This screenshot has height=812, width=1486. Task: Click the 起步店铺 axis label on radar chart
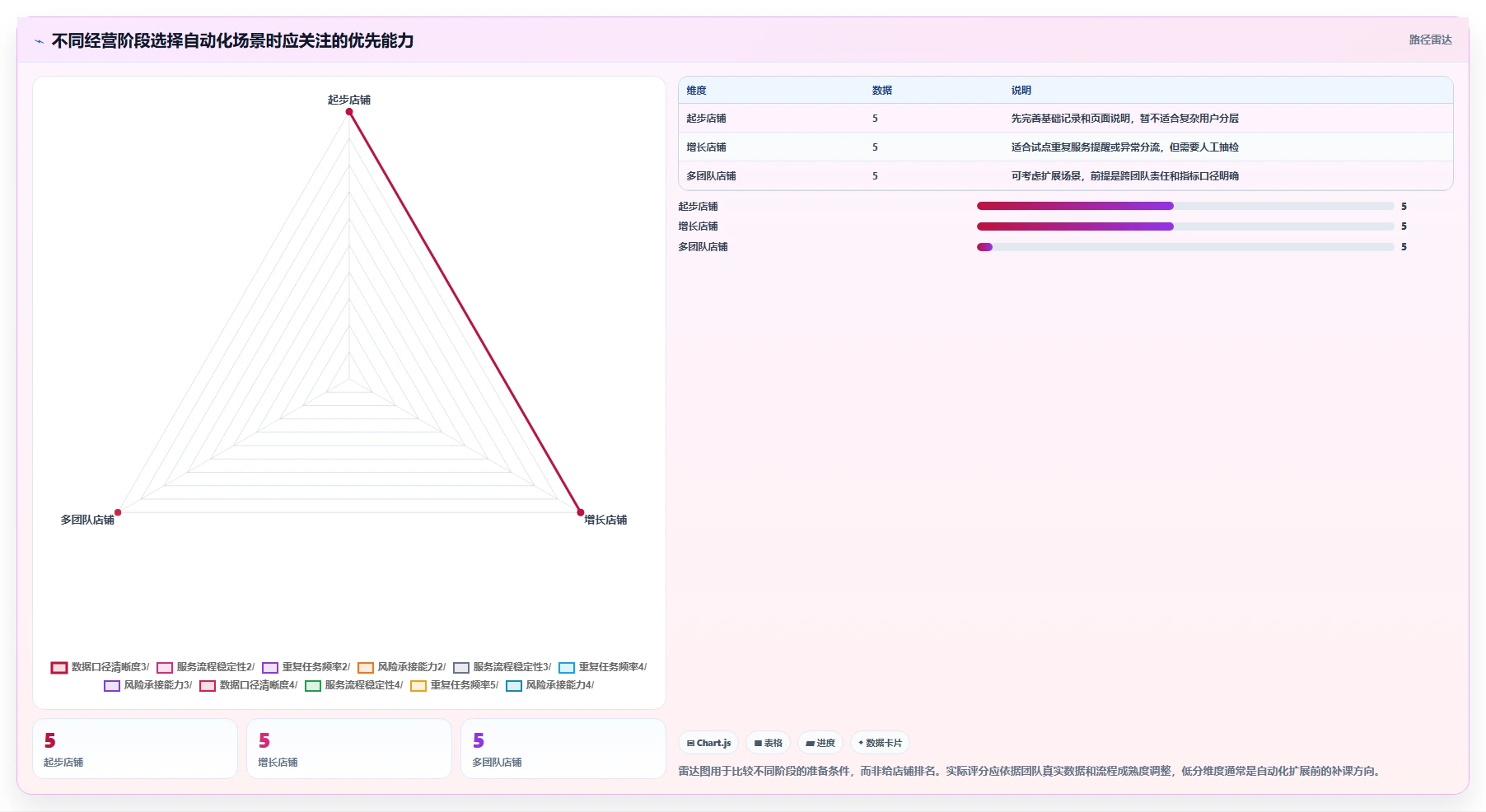[x=349, y=100]
